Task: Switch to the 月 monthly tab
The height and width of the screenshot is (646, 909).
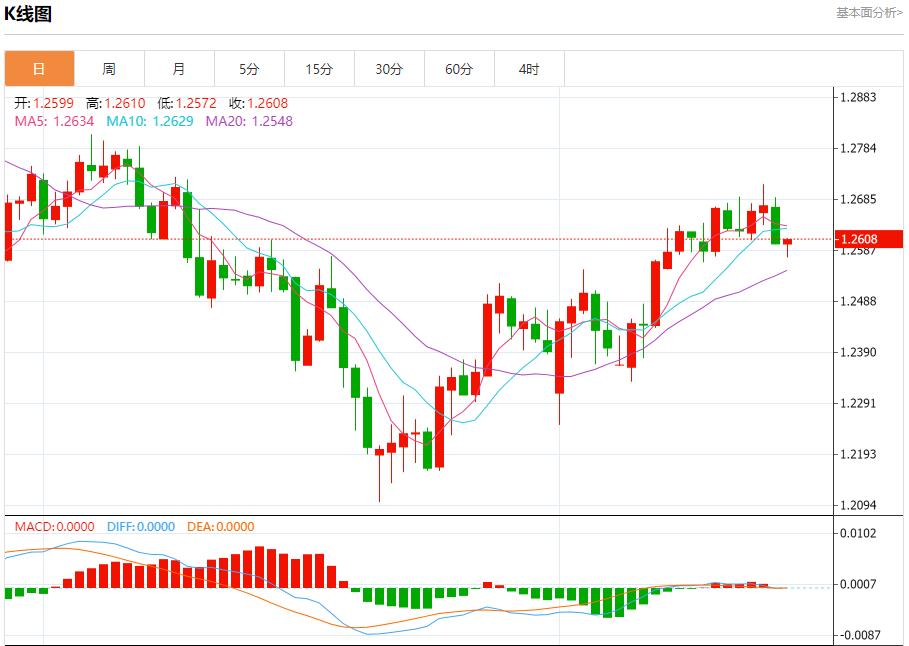Action: coord(180,69)
